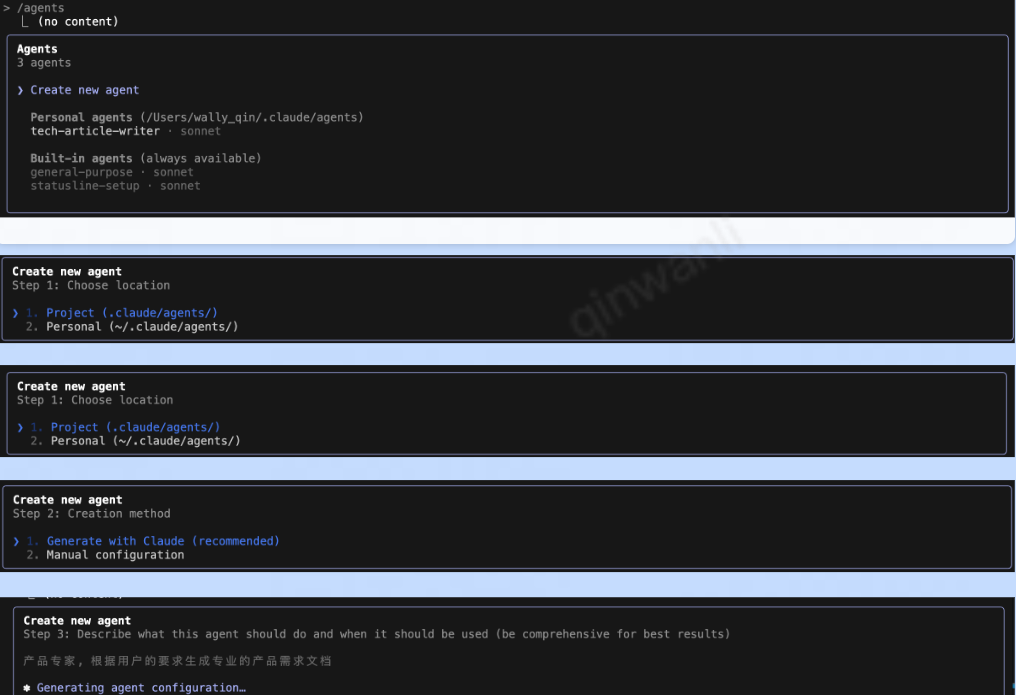
Task: Select Create new agent in the Agents list
Action: coord(84,90)
